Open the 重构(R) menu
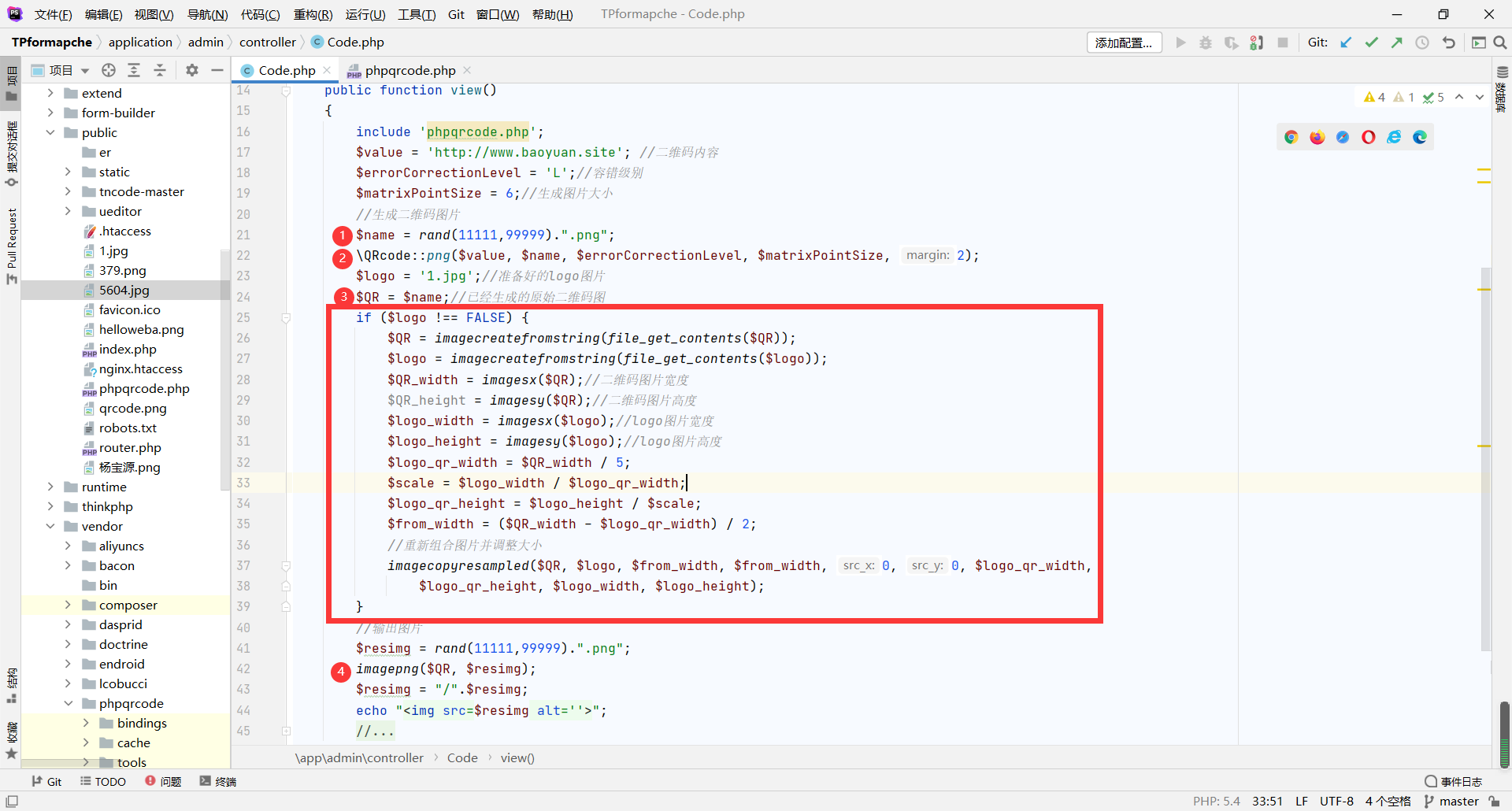This screenshot has height=811, width=1512. [313, 14]
